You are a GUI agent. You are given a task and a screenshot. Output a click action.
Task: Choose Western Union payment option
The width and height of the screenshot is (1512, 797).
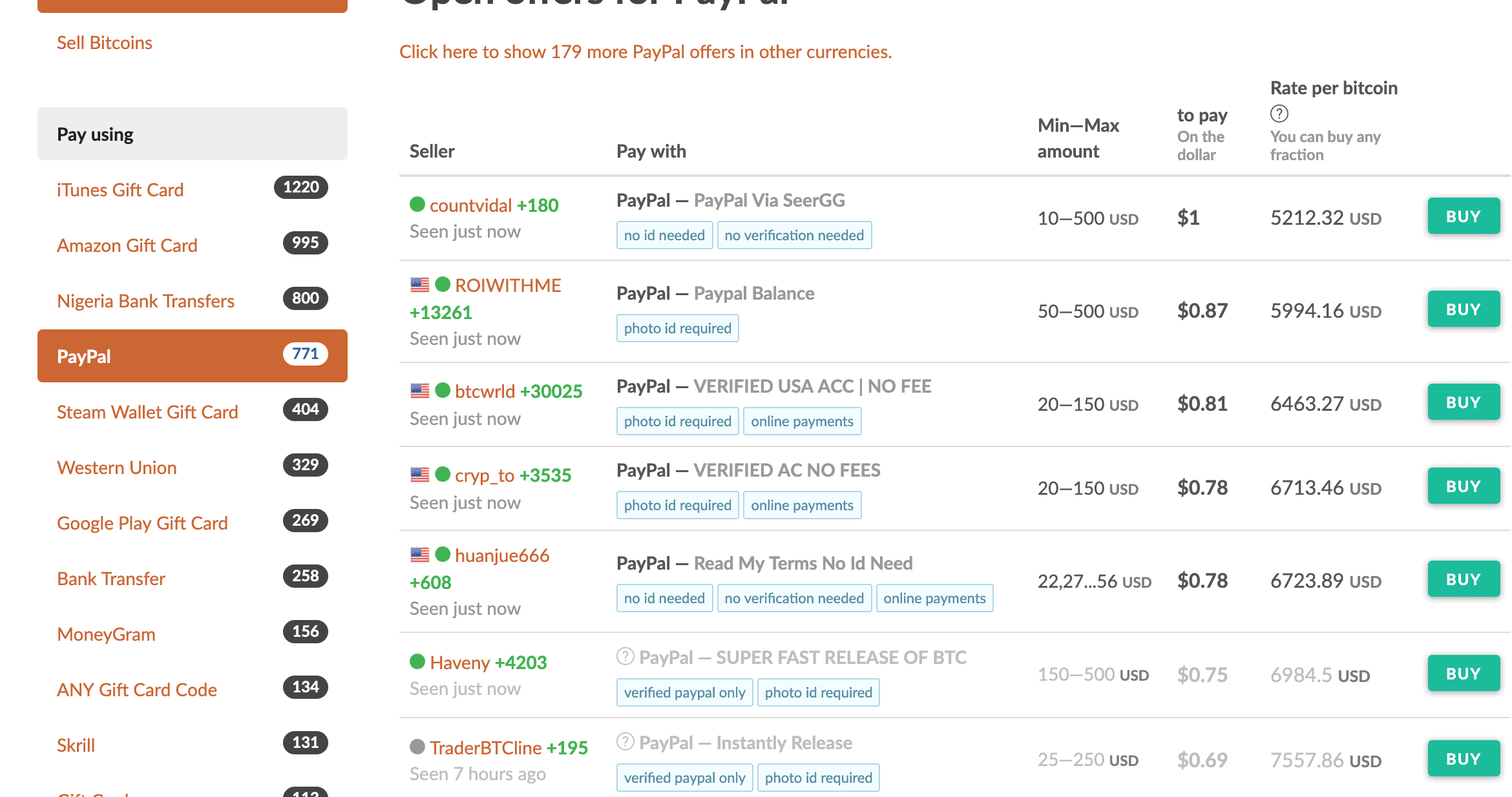(117, 468)
